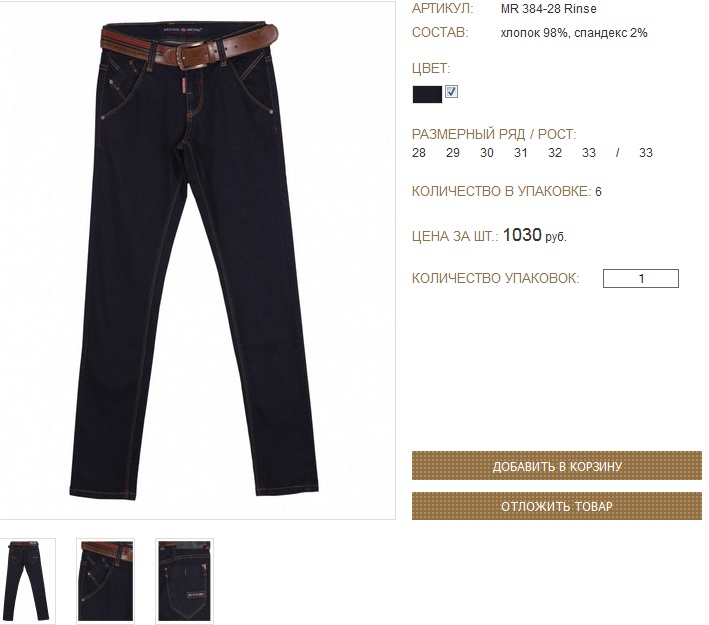709x625 pixels.
Task: Click the Добавить в корзину button
Action: [x=557, y=466]
